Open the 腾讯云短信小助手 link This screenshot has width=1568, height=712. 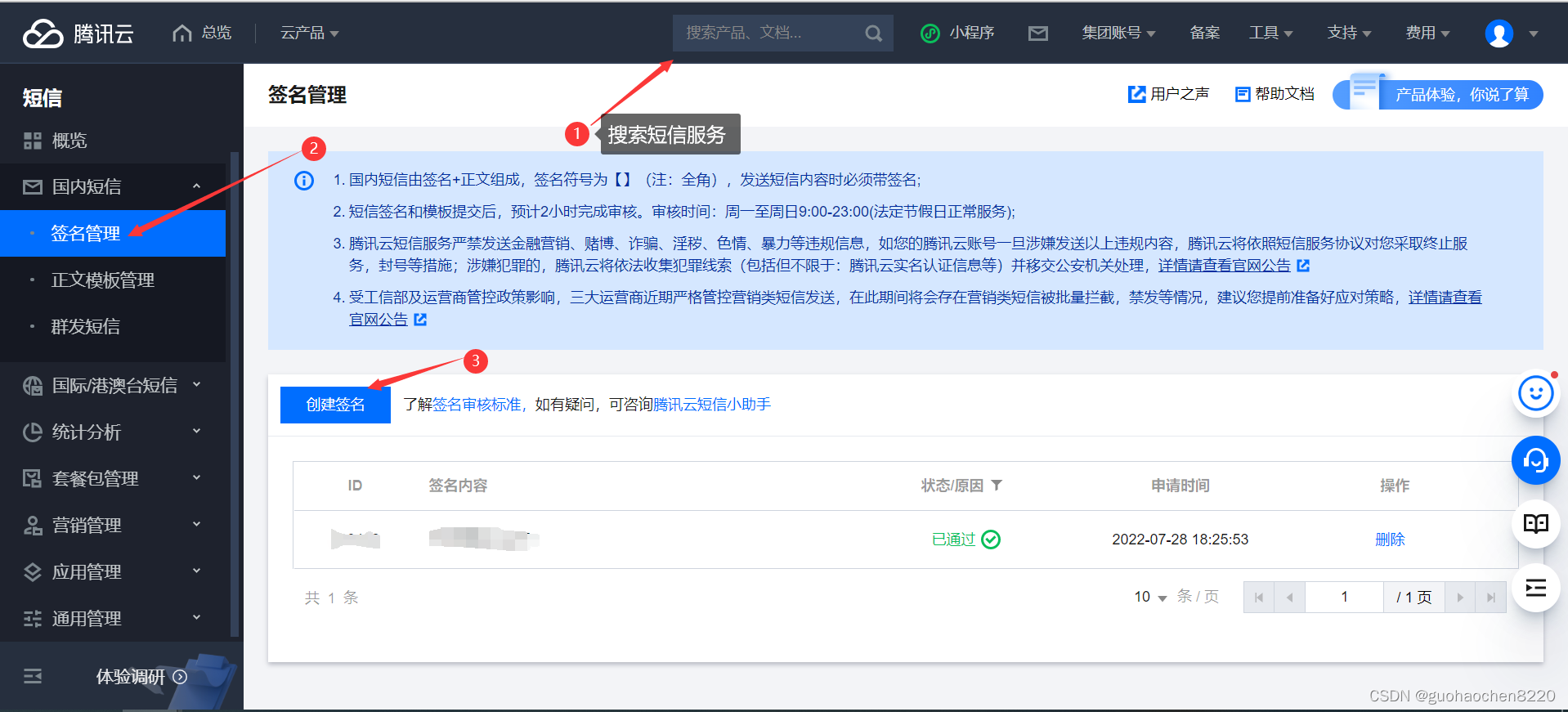pyautogui.click(x=712, y=405)
